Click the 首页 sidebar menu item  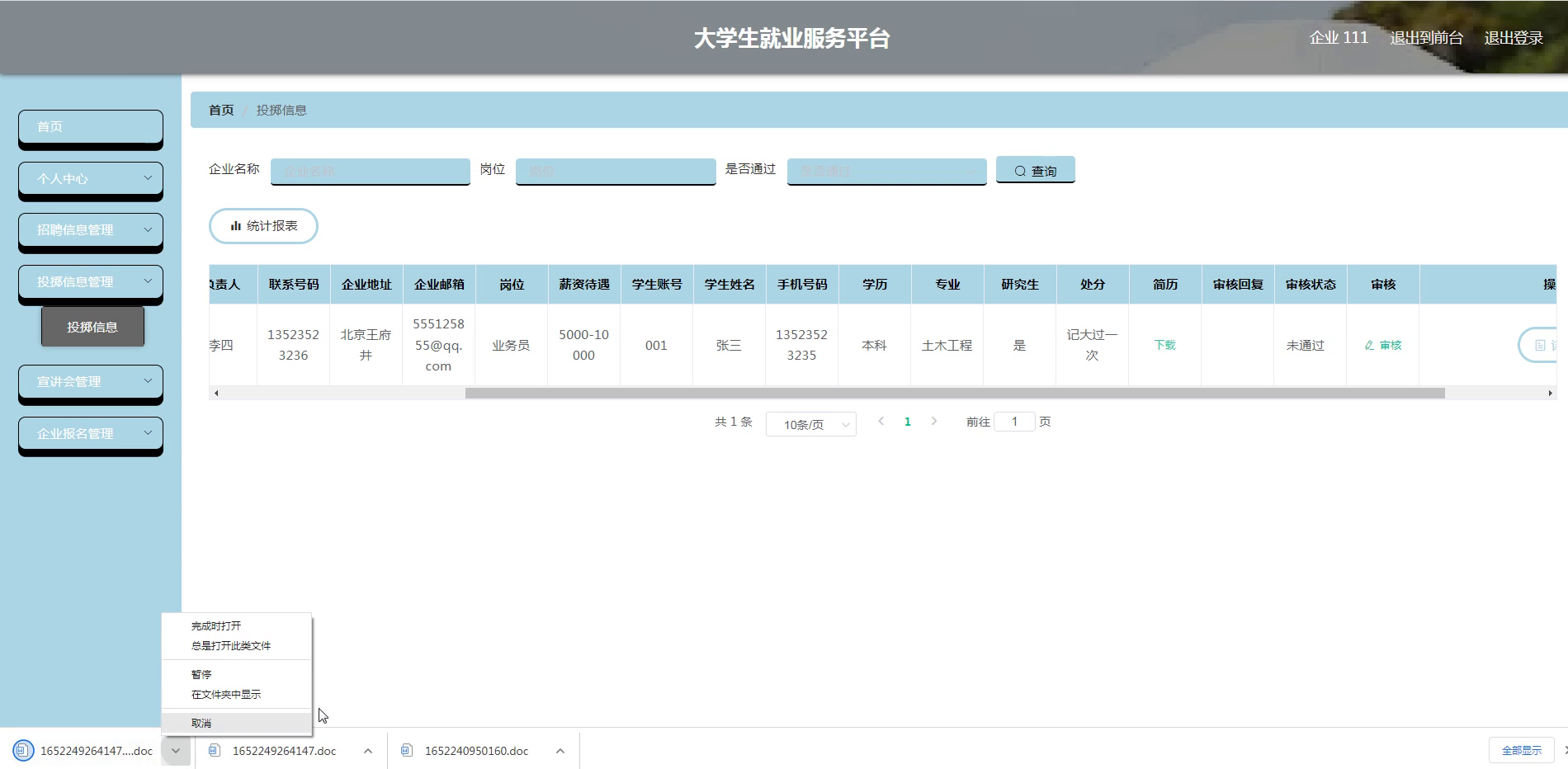(91, 126)
